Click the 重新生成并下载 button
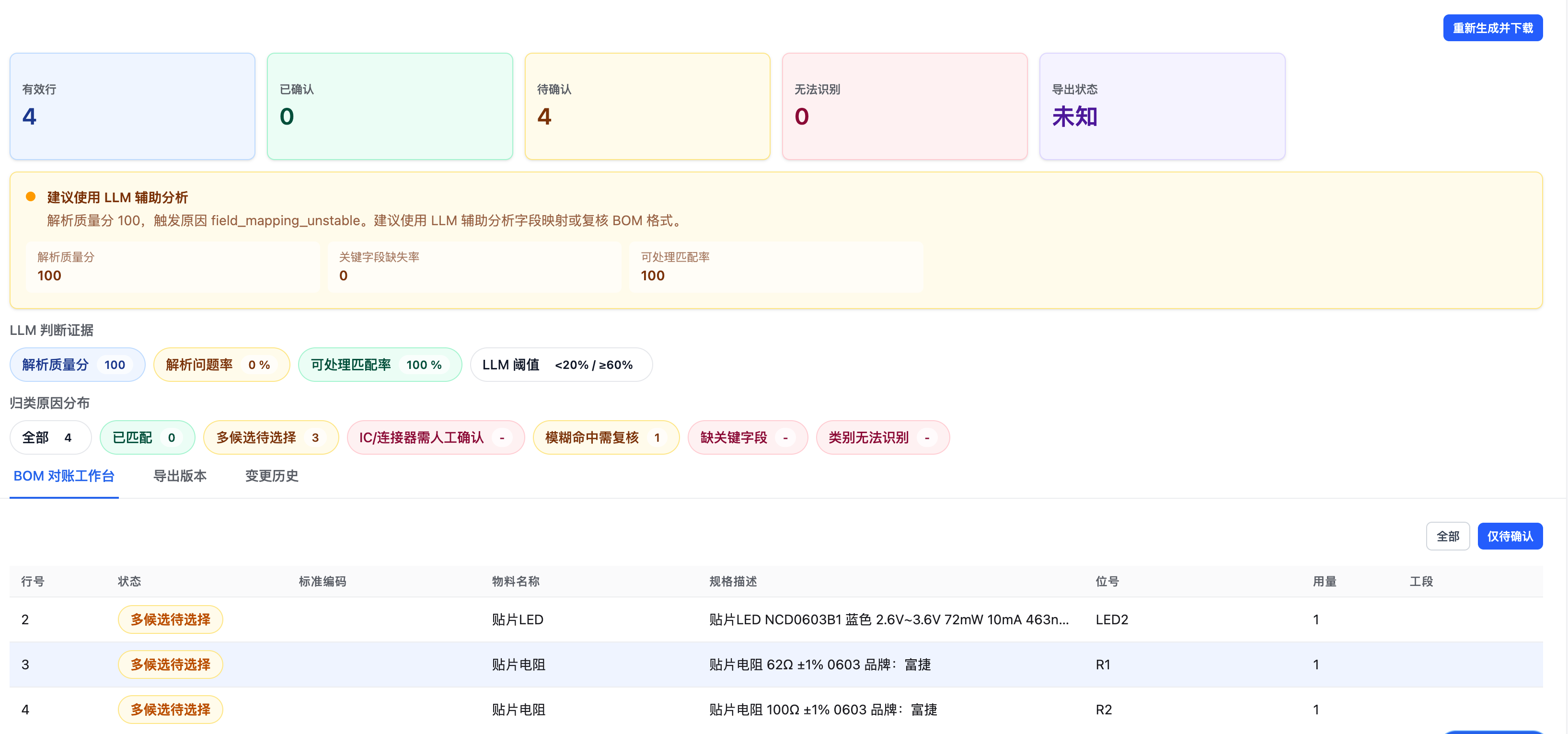The width and height of the screenshot is (1568, 734). tap(1492, 28)
